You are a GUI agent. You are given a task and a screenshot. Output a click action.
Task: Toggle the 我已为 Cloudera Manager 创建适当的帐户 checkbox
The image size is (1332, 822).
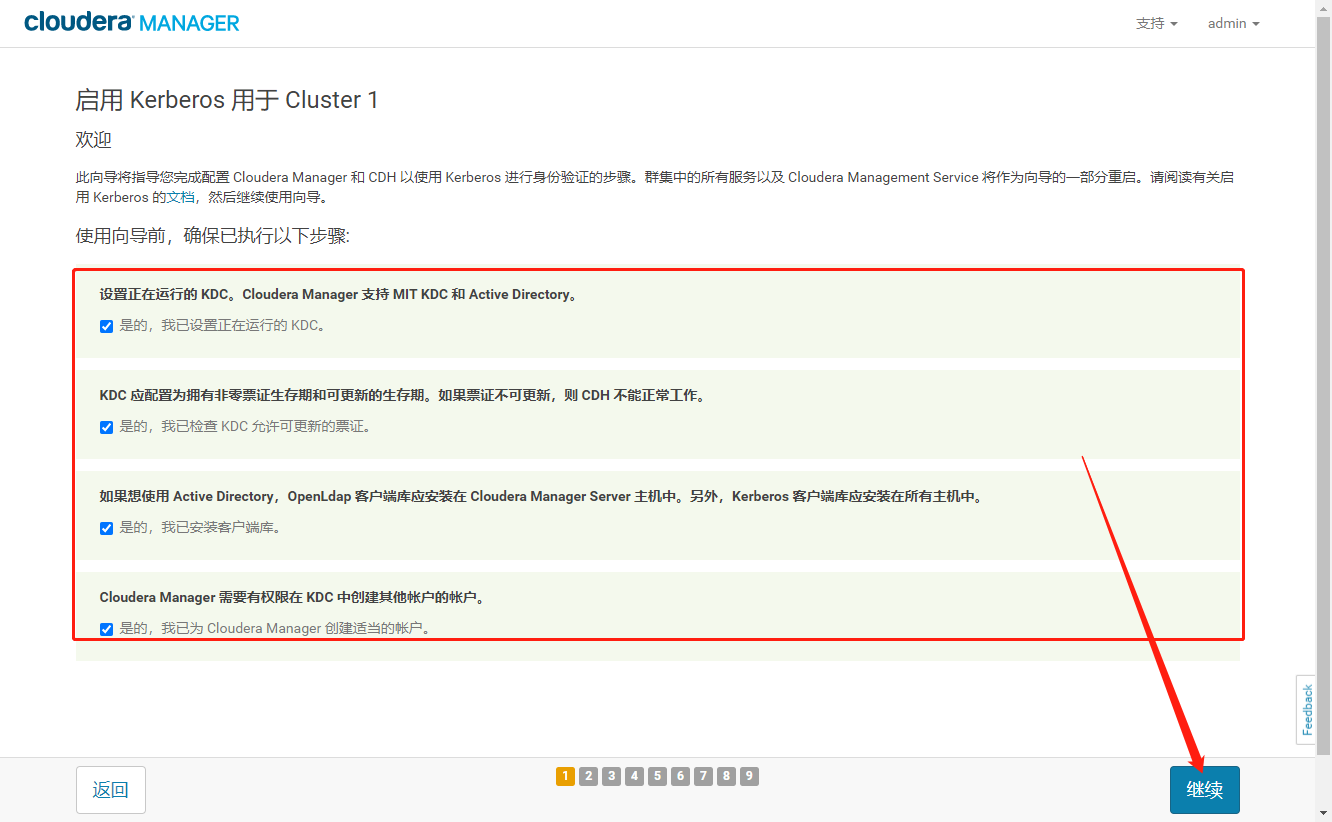tap(106, 629)
